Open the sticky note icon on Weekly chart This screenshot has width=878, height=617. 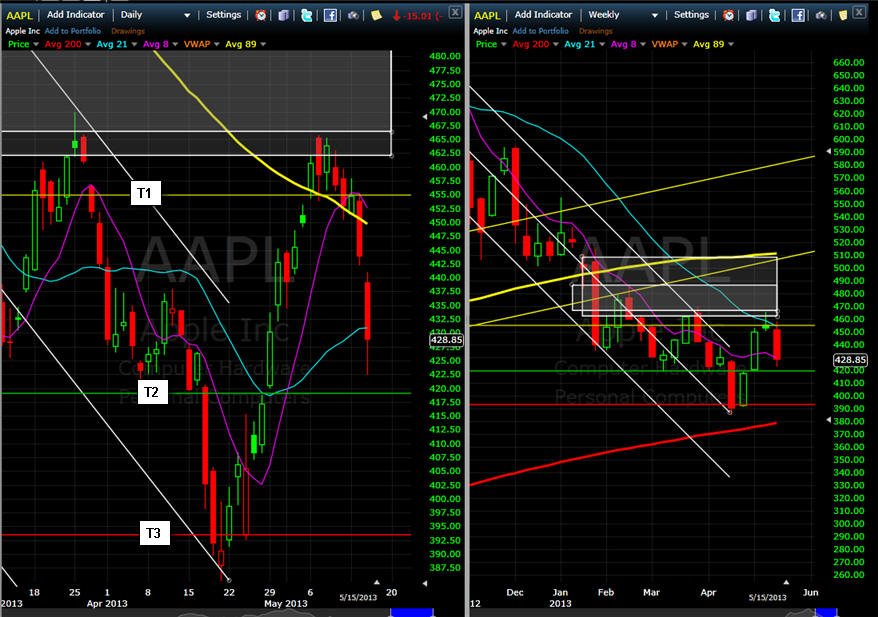843,15
